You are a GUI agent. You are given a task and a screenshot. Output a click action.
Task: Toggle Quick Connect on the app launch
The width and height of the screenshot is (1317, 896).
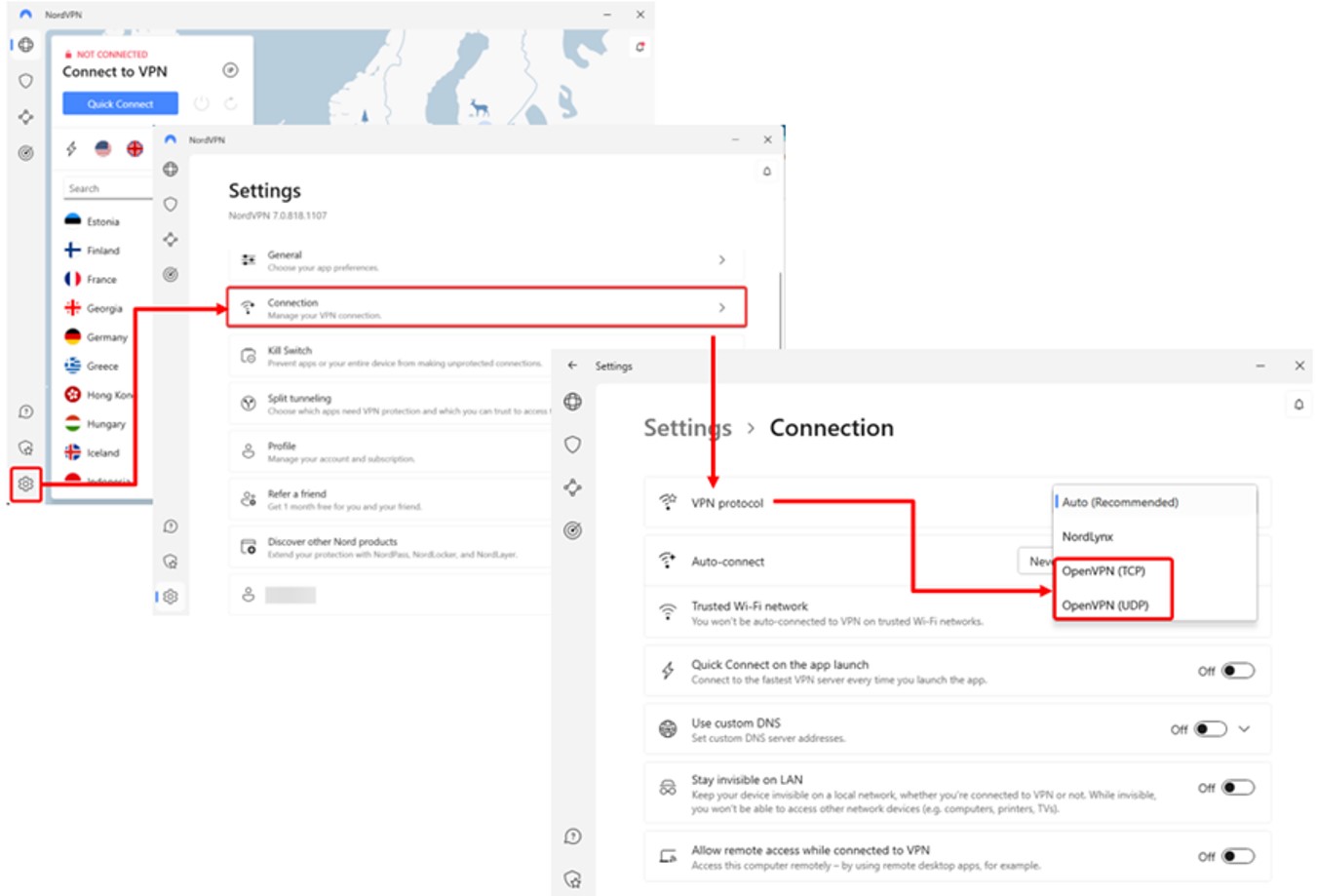pos(1236,669)
